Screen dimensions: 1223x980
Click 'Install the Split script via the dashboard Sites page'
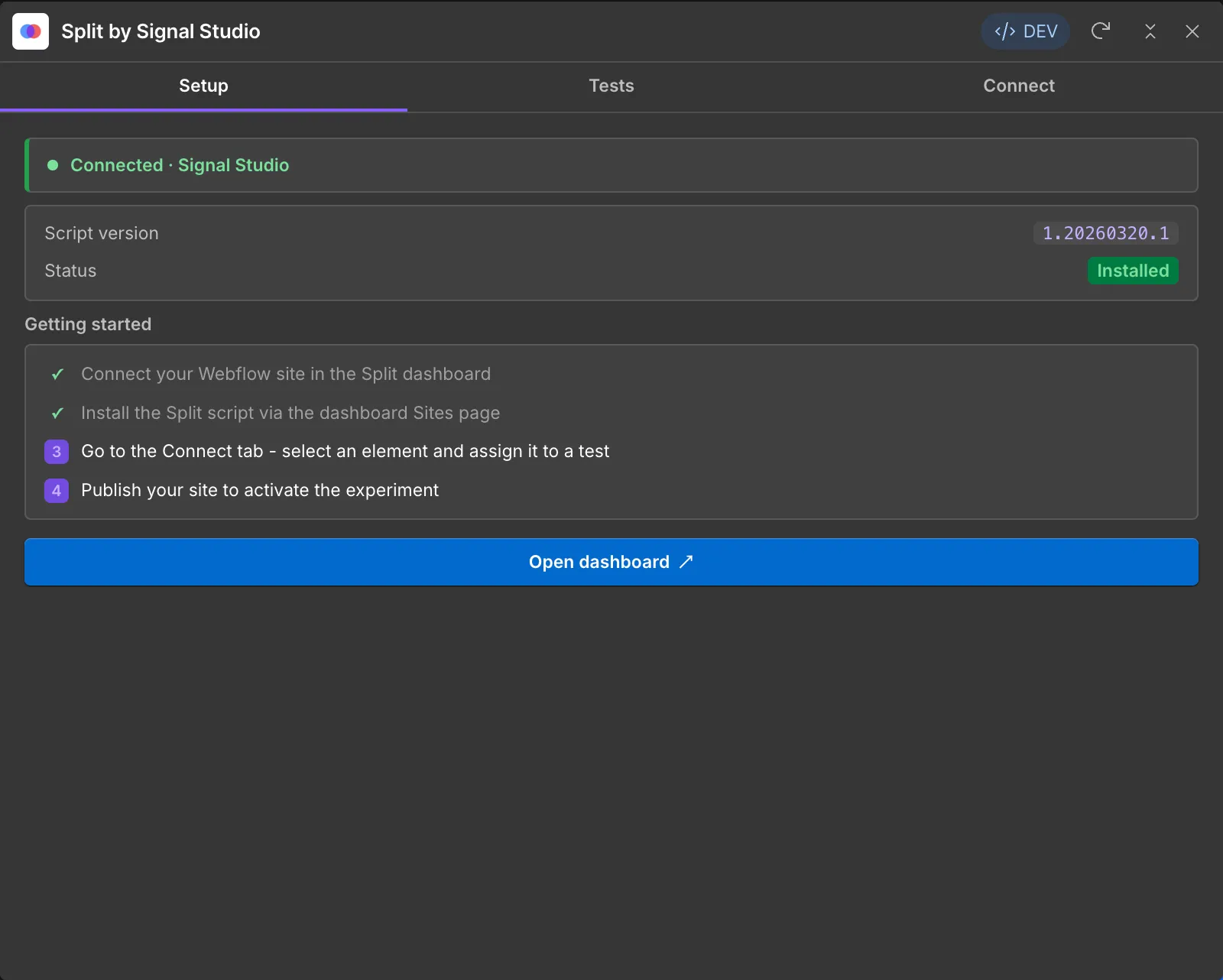290,413
